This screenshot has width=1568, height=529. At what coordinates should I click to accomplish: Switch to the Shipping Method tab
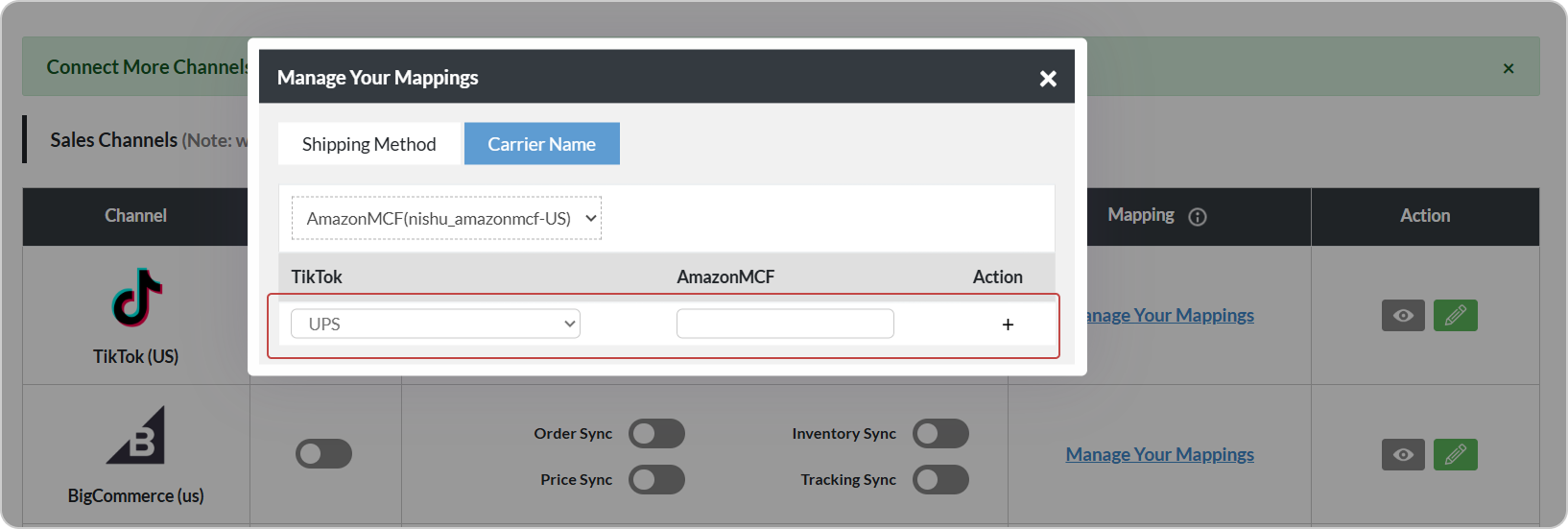[369, 144]
